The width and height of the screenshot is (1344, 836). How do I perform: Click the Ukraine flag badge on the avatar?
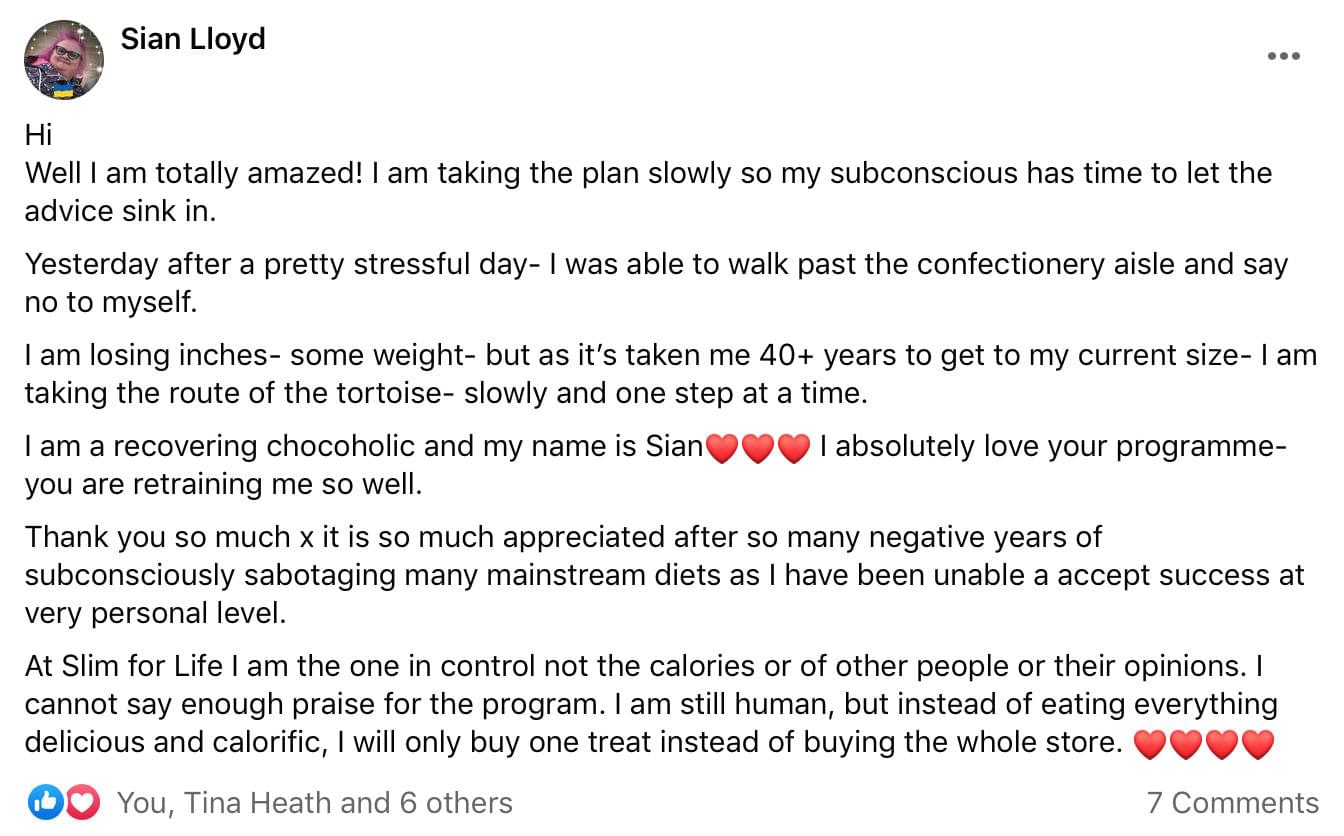pos(64,91)
